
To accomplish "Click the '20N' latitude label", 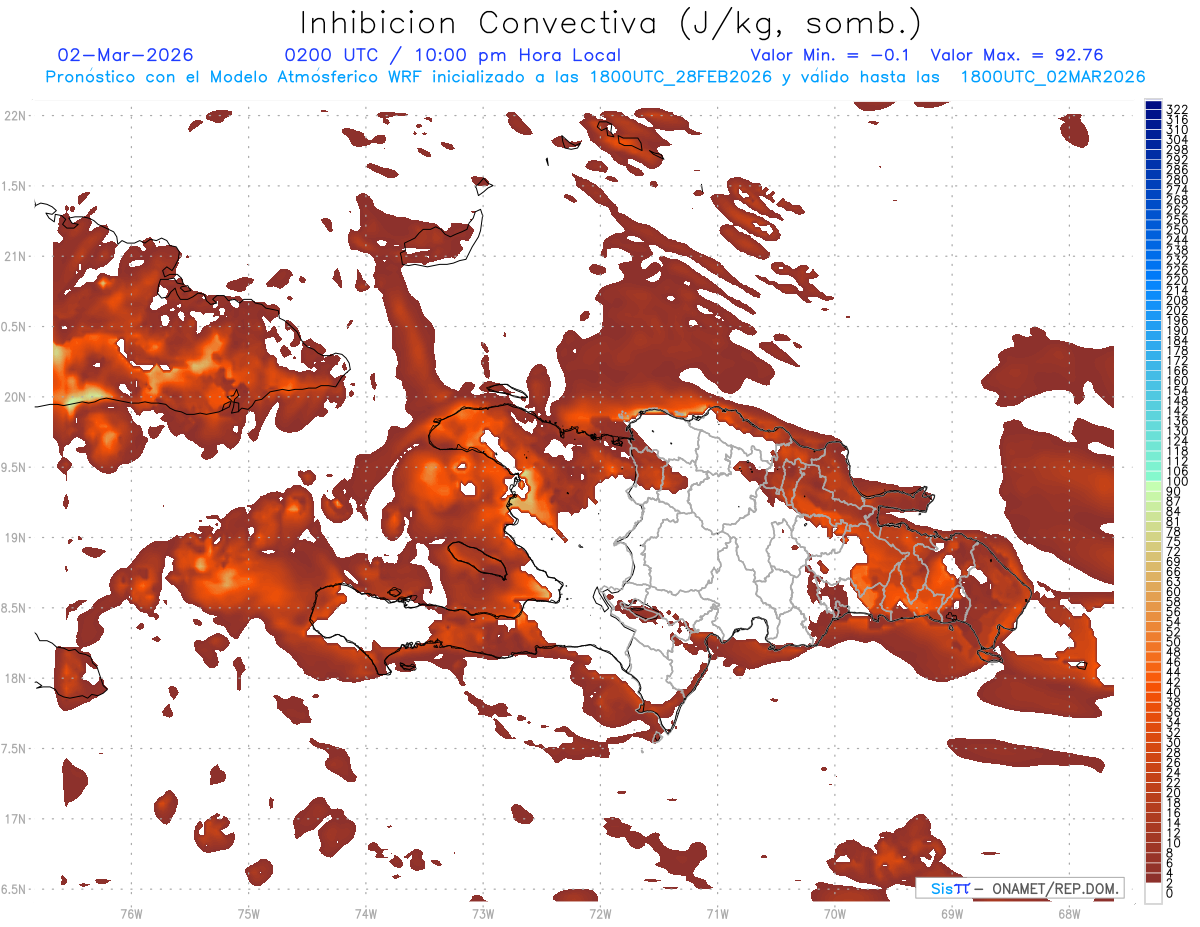I will pos(14,397).
